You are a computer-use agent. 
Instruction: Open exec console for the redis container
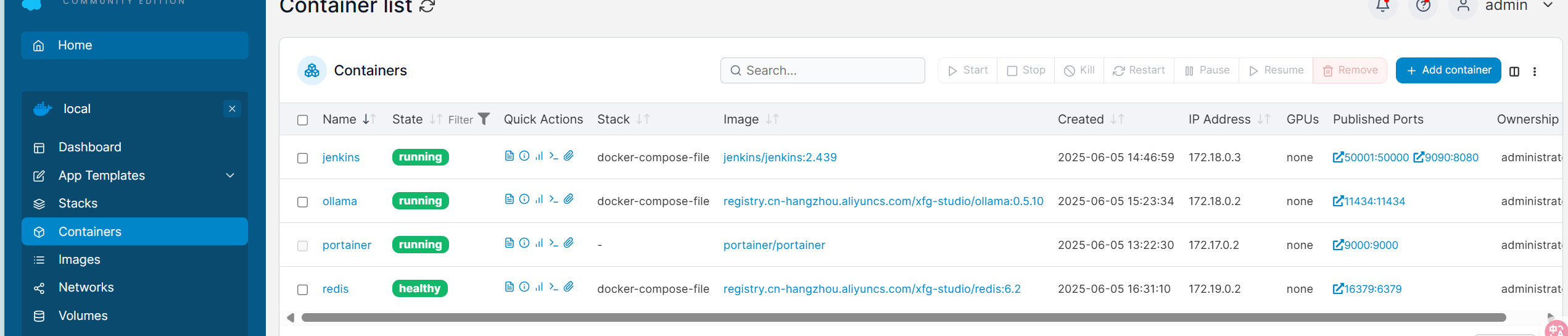(553, 287)
